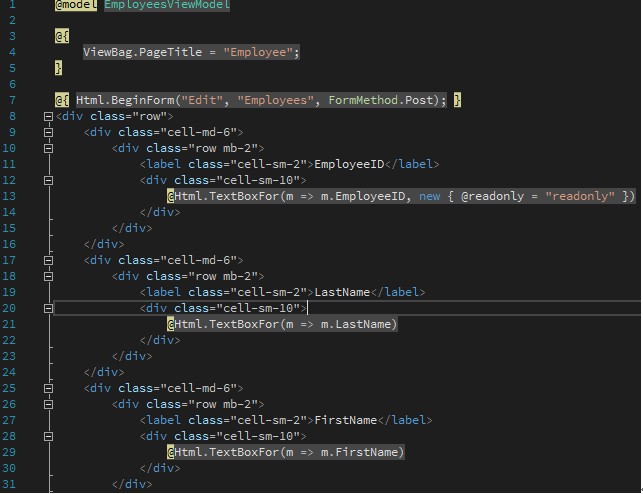Viewport: 643px width, 494px height.
Task: Click the "Edit" string on line 7
Action: pyautogui.click(x=202, y=100)
